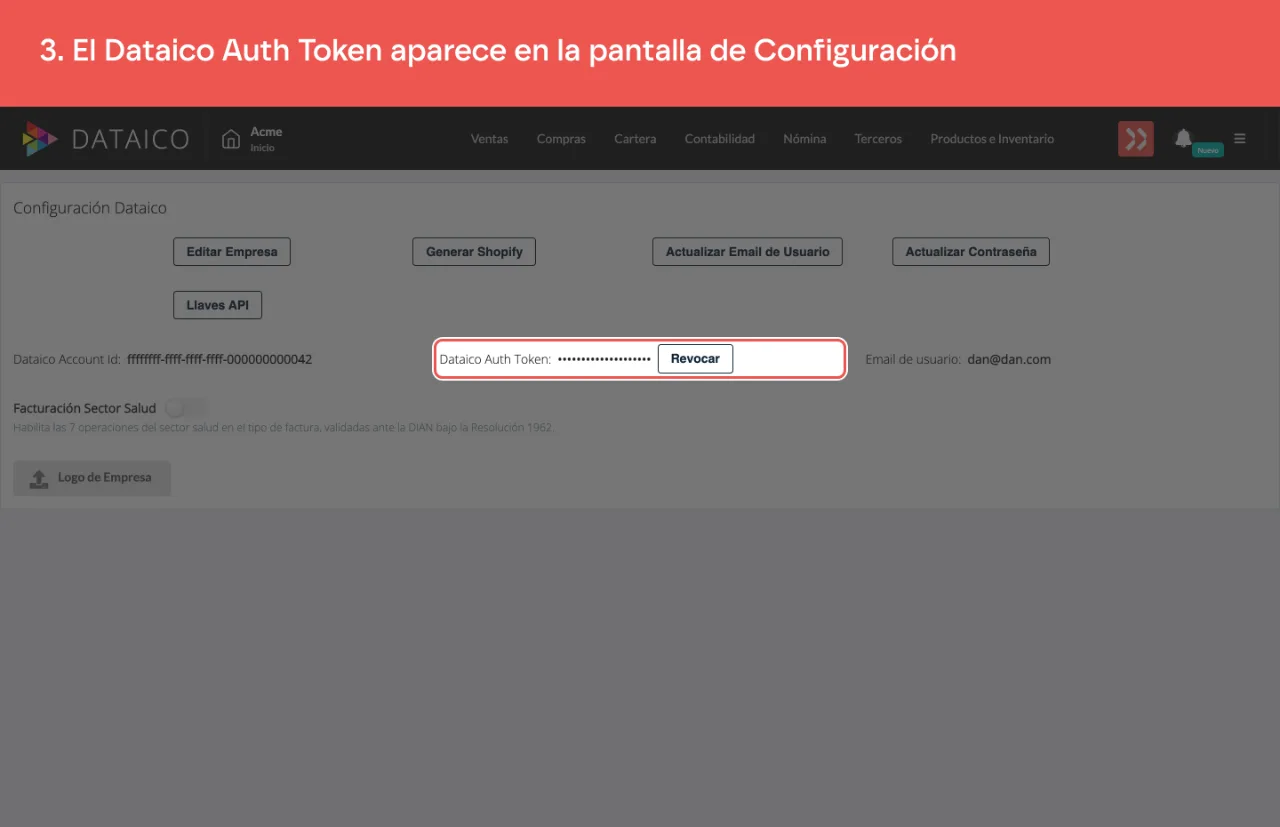Click the Actualizar Contraseña button

971,252
